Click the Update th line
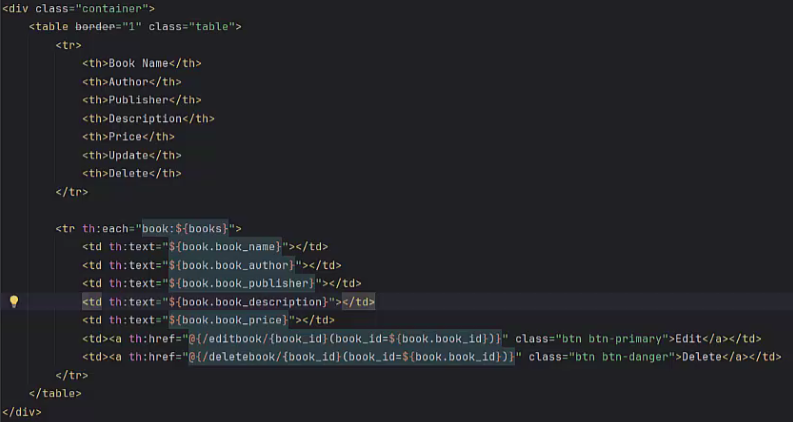This screenshot has height=422, width=793. (x=131, y=155)
